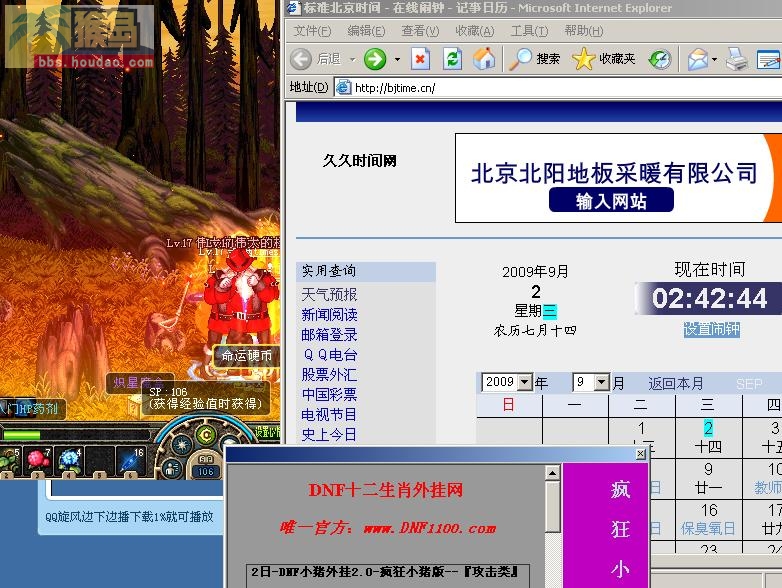
Task: Click the 输入网站 banner button
Action: point(611,200)
